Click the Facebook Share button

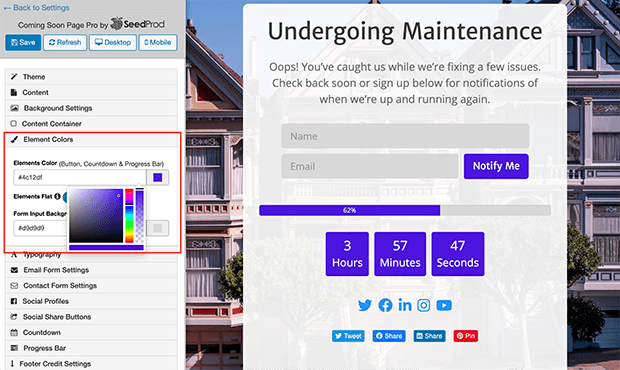point(389,336)
